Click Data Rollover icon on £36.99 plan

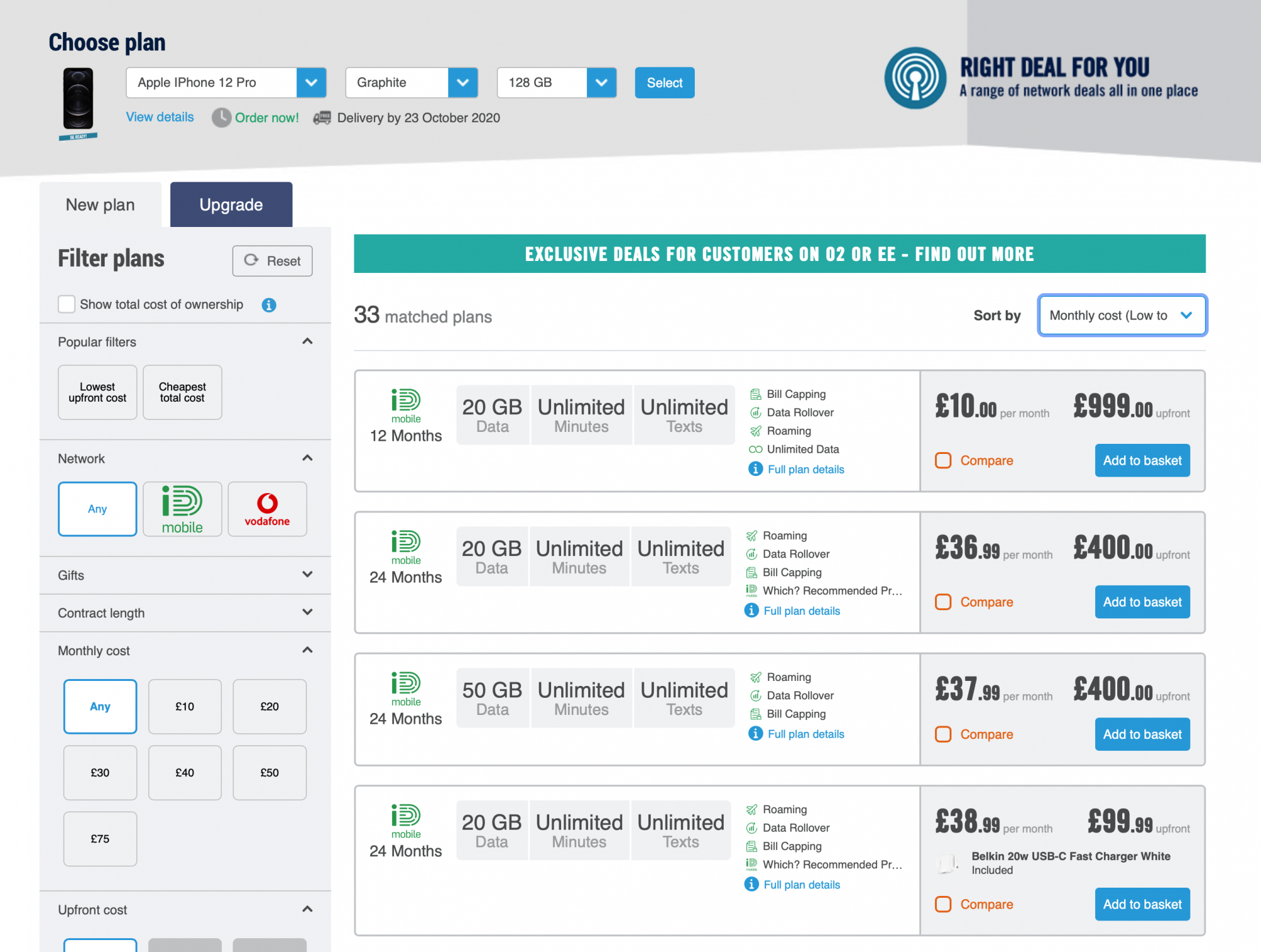point(752,554)
